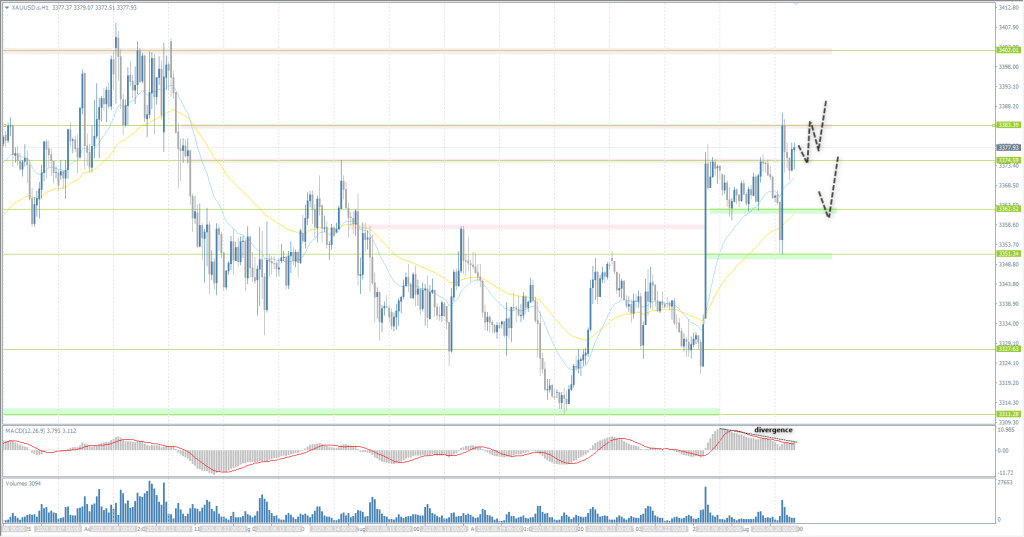The image size is (1024, 537).
Task: Click the chart shift marker at top edge
Action: 796,3
